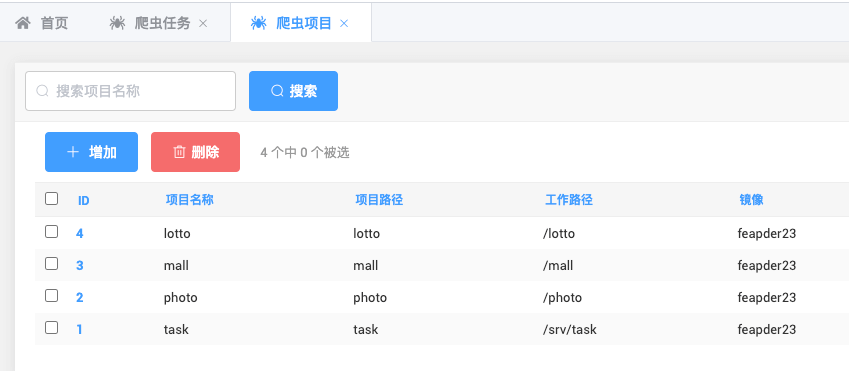Image resolution: width=849 pixels, height=371 pixels.
Task: Check the checkbox for the task row
Action: coord(51,328)
